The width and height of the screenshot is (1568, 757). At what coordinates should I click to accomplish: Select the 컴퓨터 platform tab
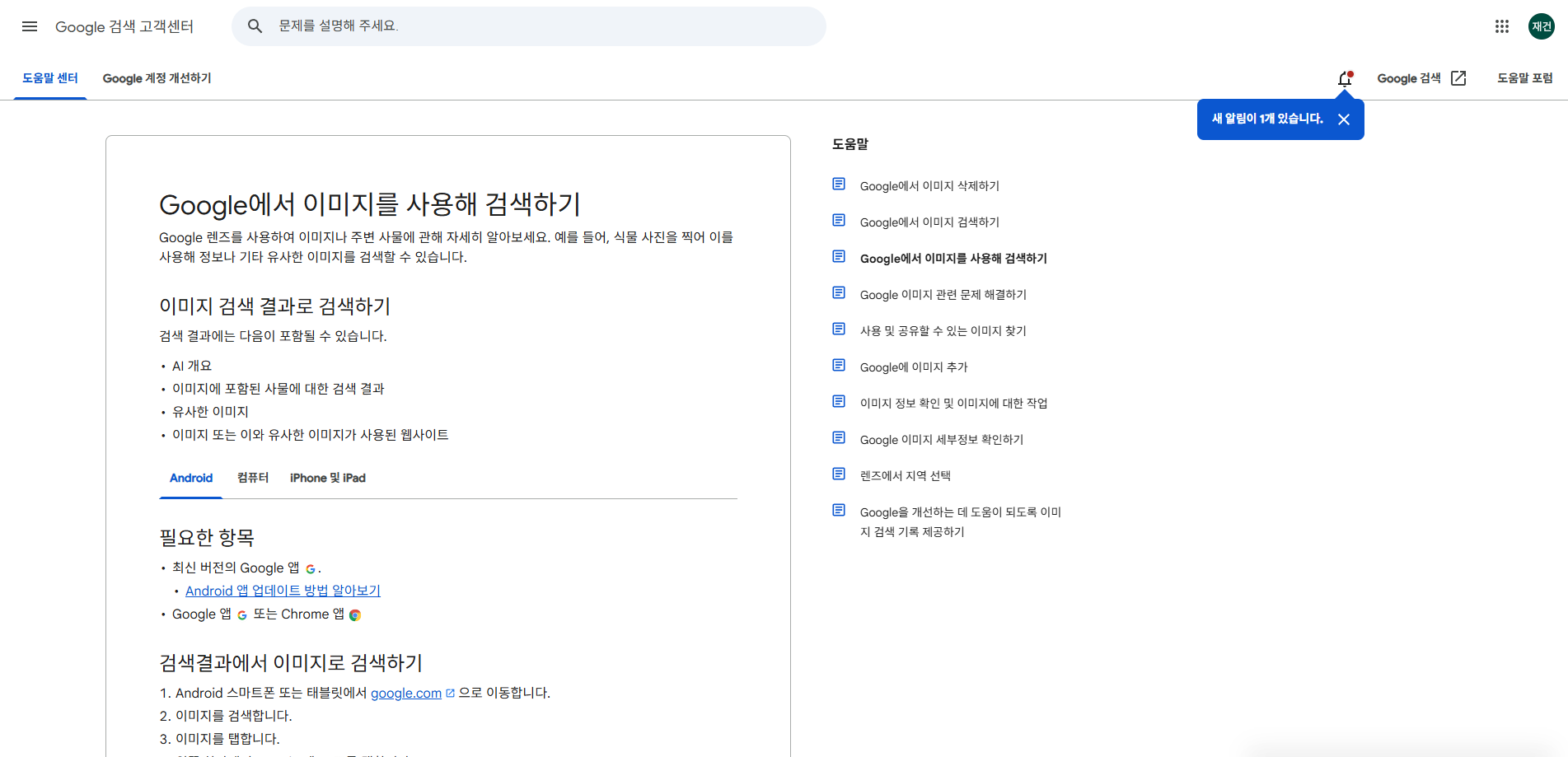pyautogui.click(x=253, y=478)
